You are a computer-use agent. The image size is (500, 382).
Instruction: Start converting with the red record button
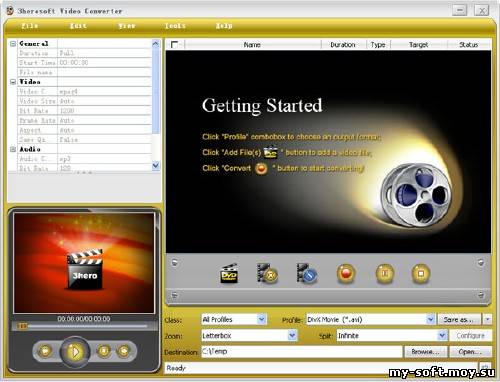point(346,273)
